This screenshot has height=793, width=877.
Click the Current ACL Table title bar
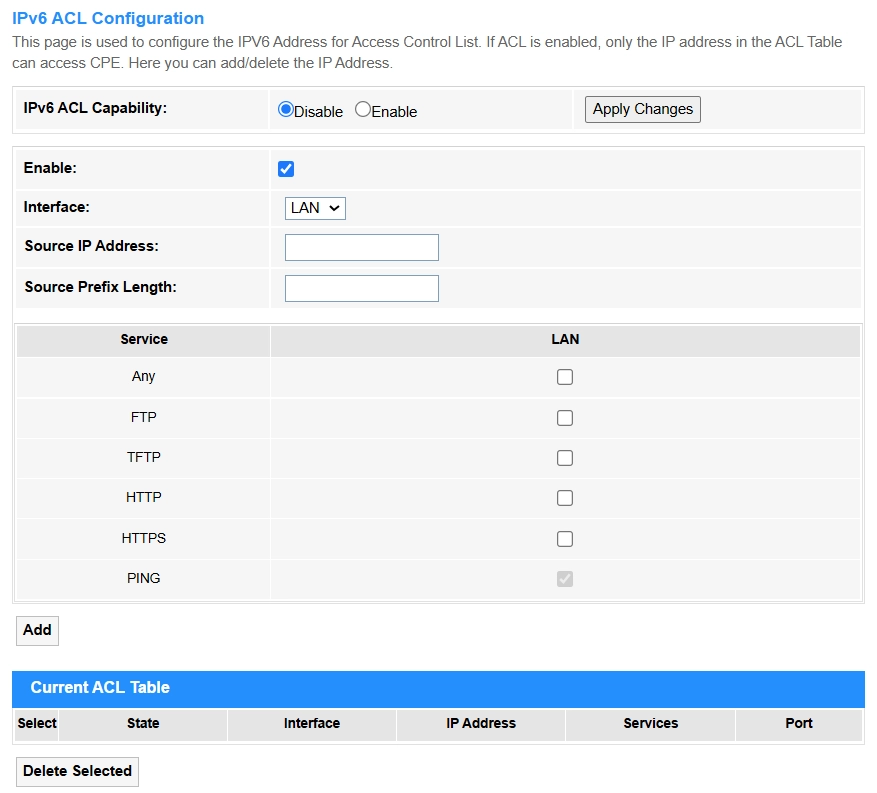point(438,688)
